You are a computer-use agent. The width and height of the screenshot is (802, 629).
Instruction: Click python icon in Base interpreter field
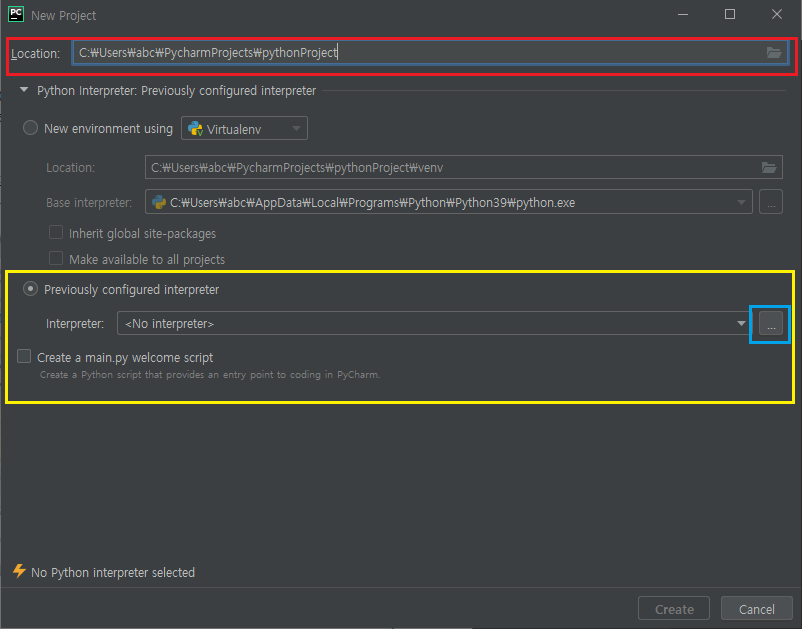pyautogui.click(x=159, y=203)
